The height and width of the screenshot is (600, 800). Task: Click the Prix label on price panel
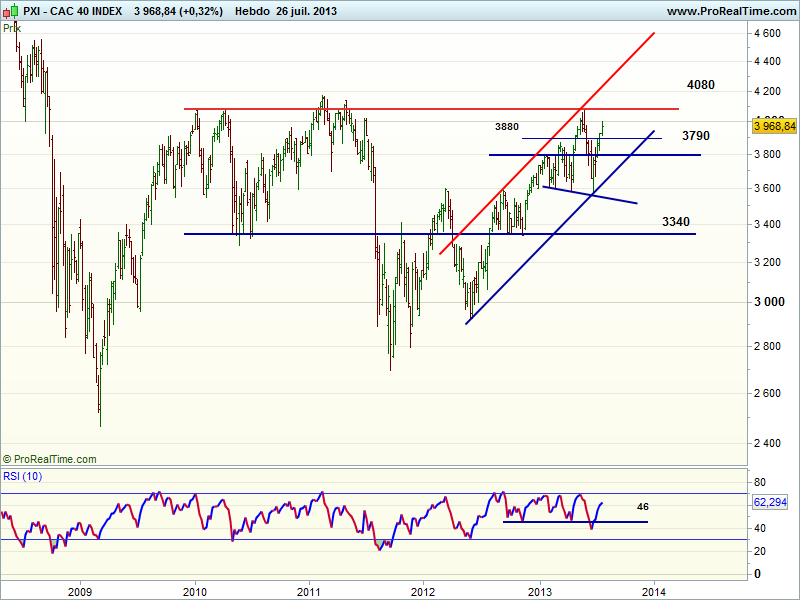12,28
